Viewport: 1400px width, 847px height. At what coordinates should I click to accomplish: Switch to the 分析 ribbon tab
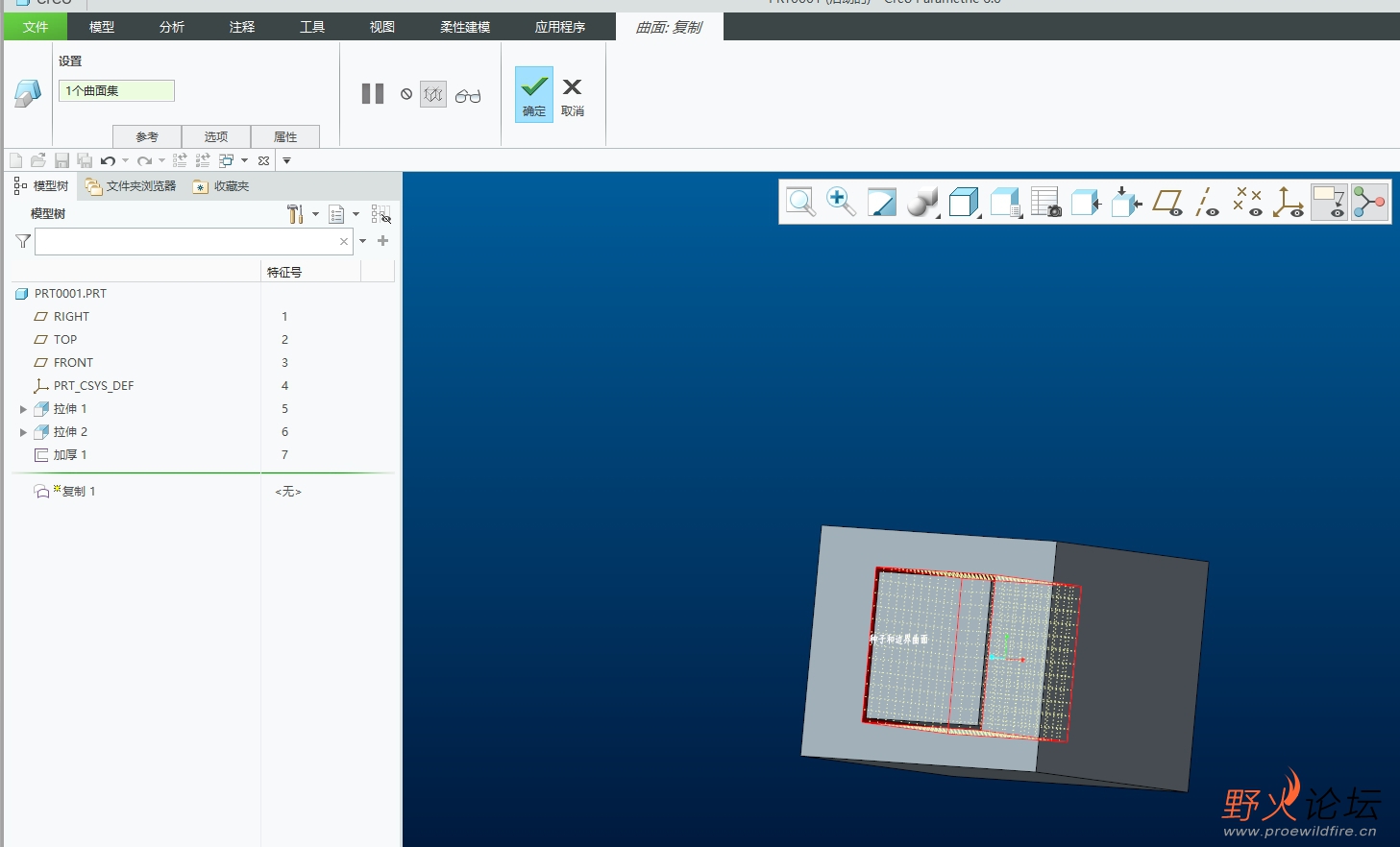(x=172, y=27)
